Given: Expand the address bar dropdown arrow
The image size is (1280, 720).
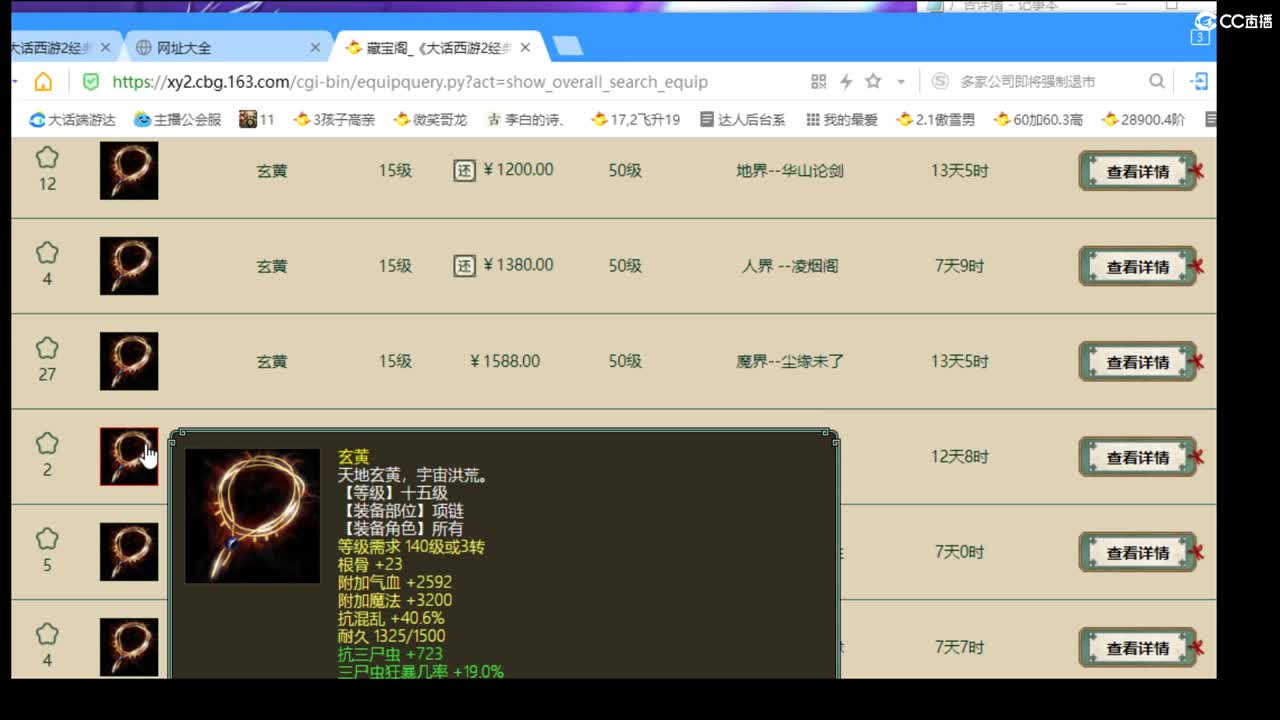Looking at the screenshot, I should (901, 82).
